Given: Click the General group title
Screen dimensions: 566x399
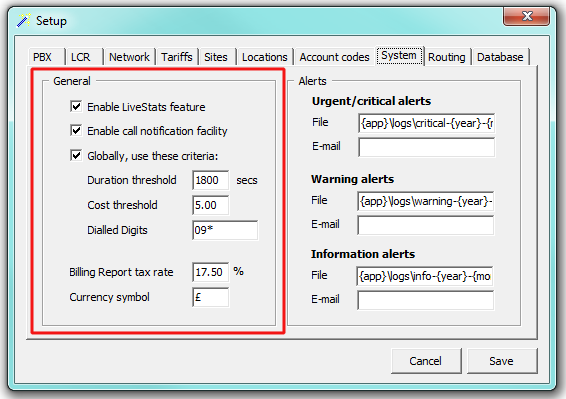Looking at the screenshot, I should 72,81.
